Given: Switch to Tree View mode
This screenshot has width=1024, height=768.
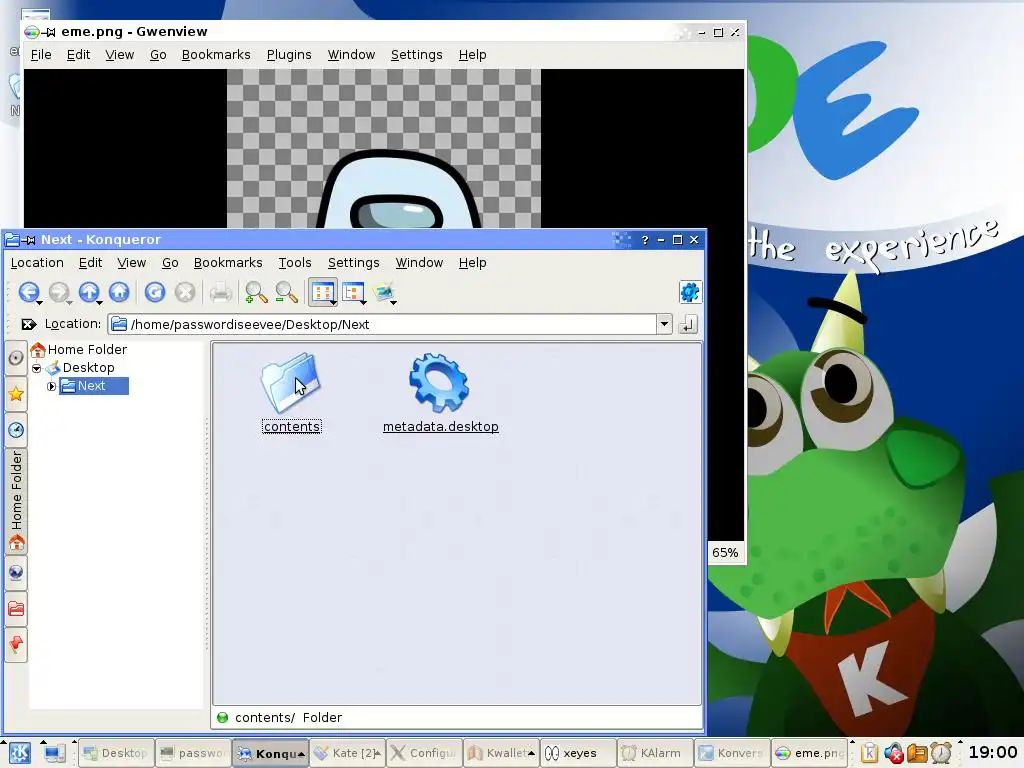Looking at the screenshot, I should pyautogui.click(x=352, y=292).
